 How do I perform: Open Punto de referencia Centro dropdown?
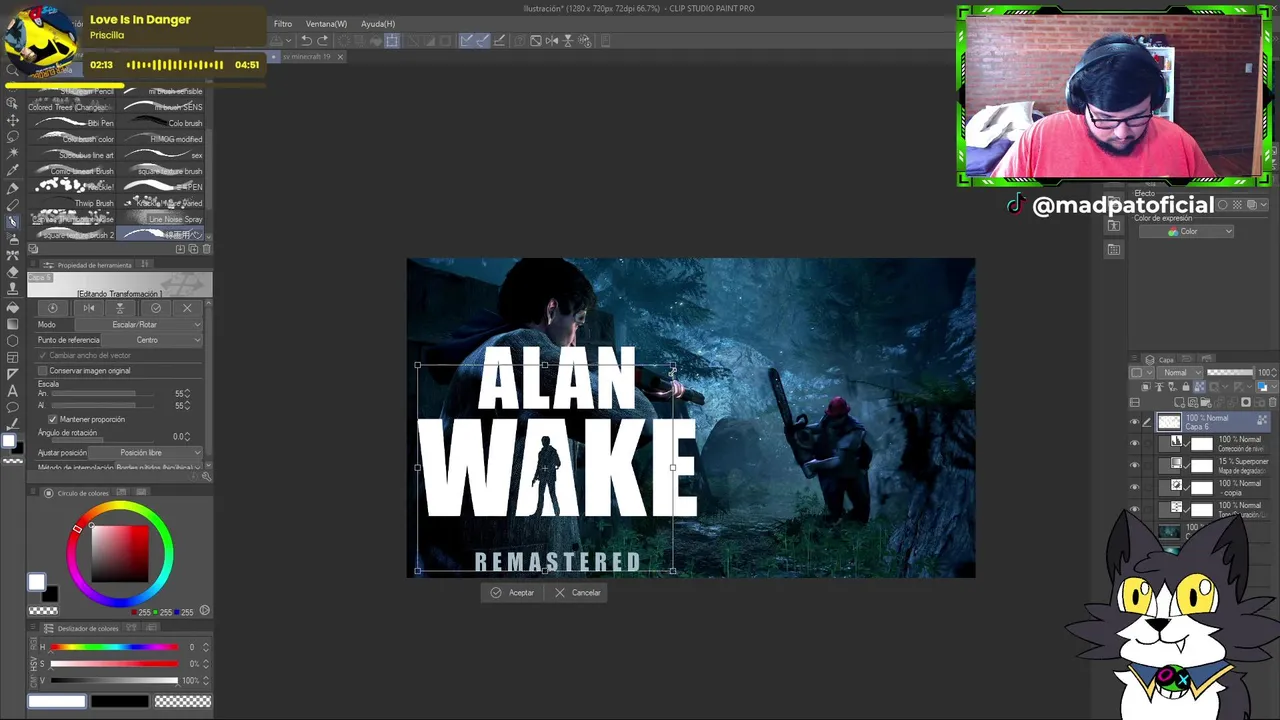(x=151, y=340)
